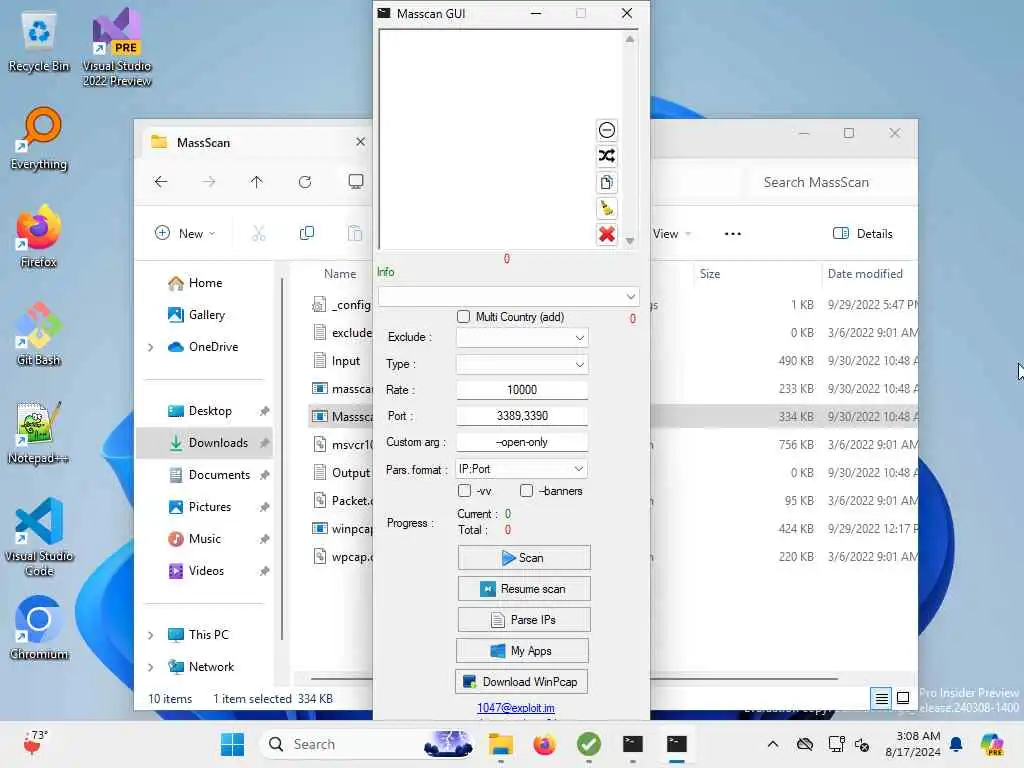Refresh the MassScan folder view

[x=305, y=182]
